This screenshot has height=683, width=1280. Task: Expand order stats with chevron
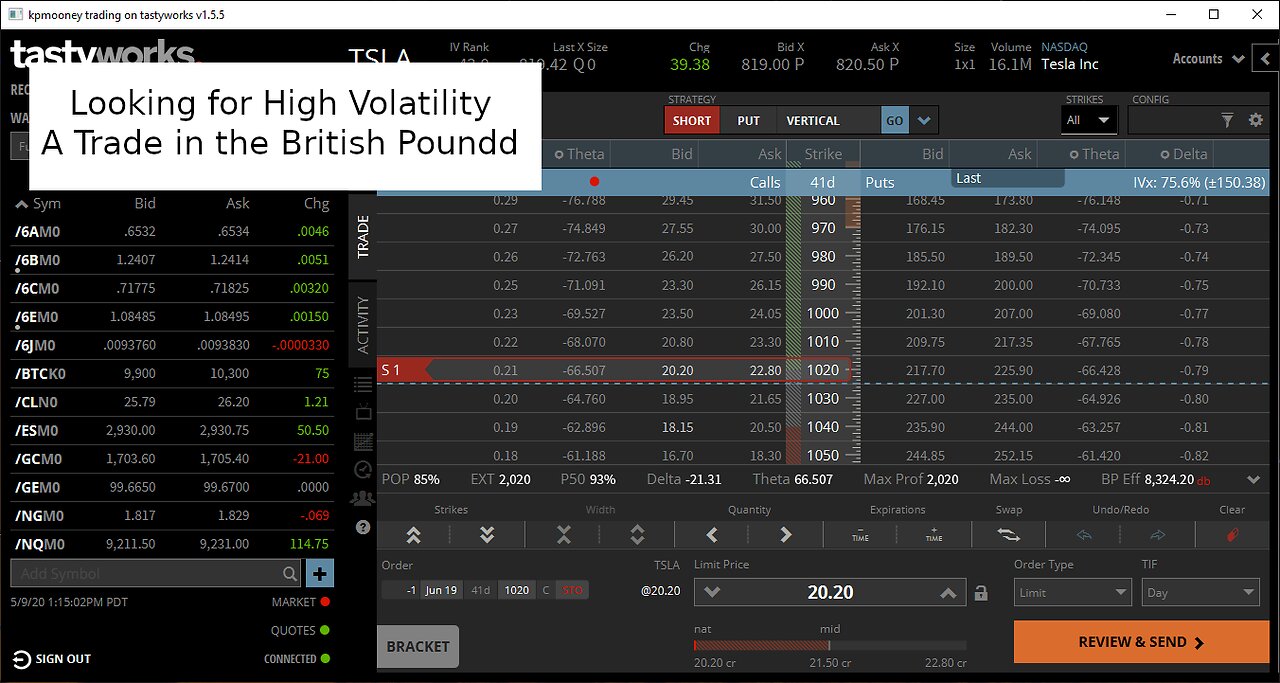click(1255, 480)
